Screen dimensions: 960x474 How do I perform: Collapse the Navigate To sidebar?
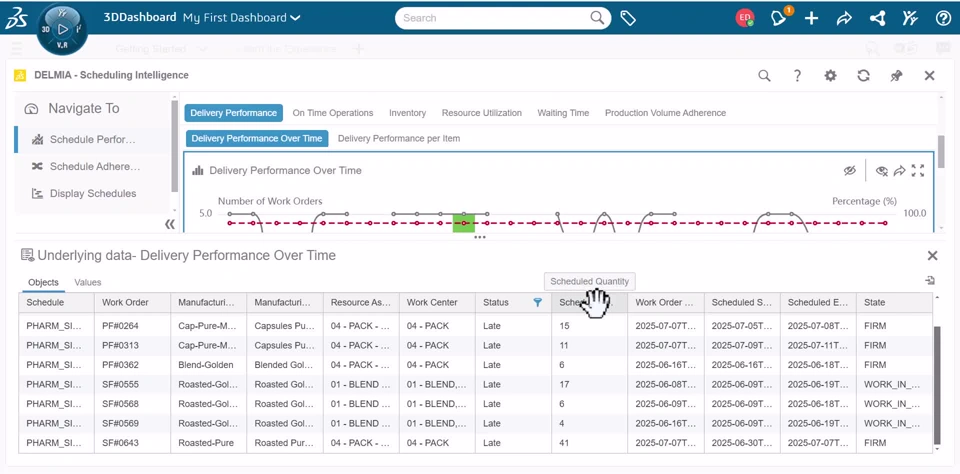click(x=170, y=225)
